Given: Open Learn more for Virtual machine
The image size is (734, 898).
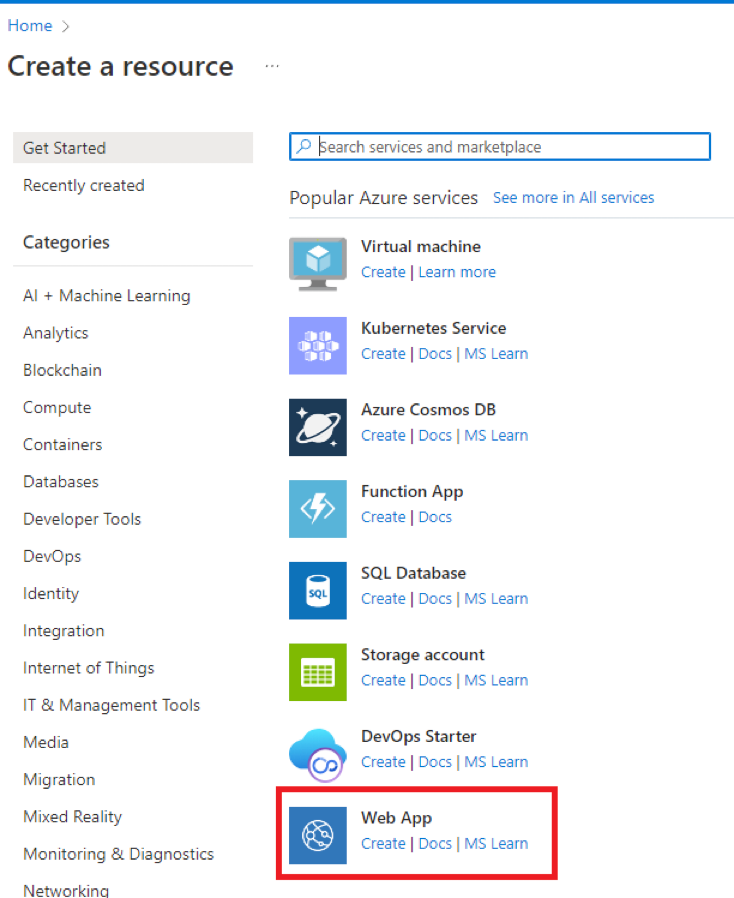Looking at the screenshot, I should pyautogui.click(x=457, y=272).
